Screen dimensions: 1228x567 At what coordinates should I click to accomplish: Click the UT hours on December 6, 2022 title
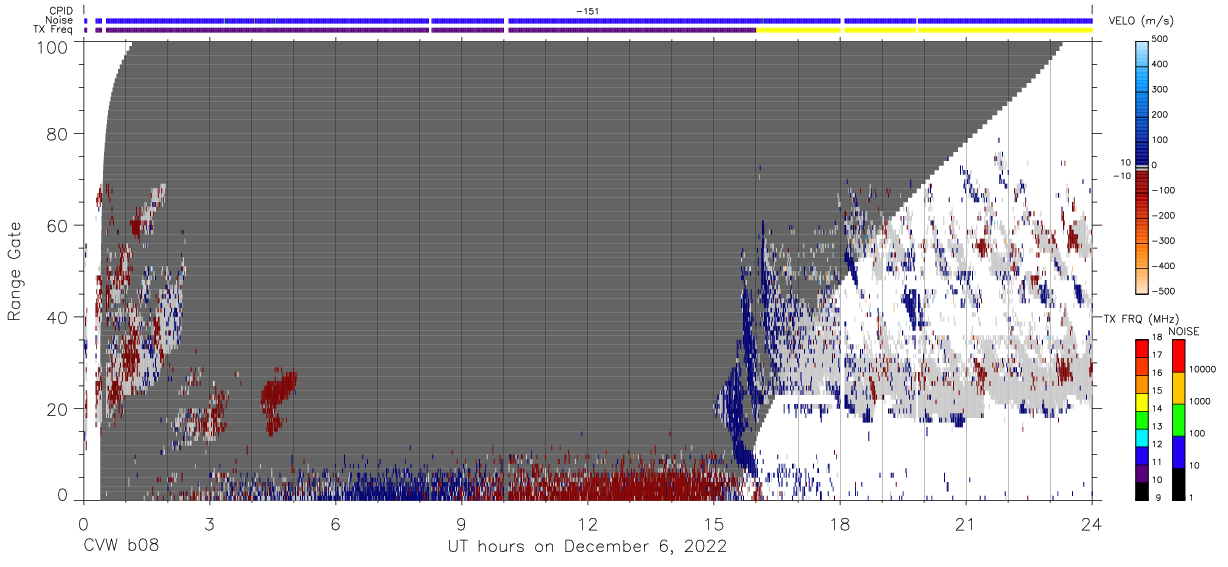[x=586, y=547]
